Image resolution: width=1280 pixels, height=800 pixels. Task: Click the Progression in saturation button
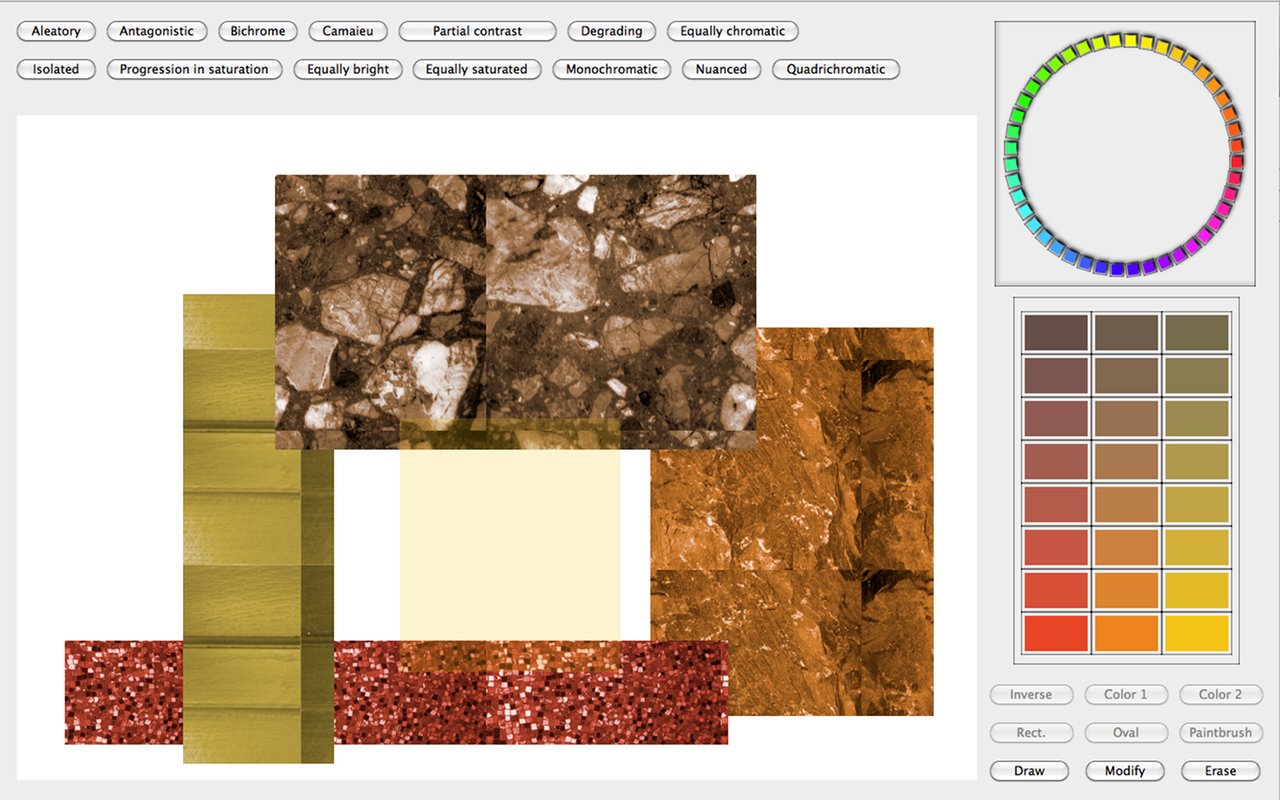[x=194, y=69]
